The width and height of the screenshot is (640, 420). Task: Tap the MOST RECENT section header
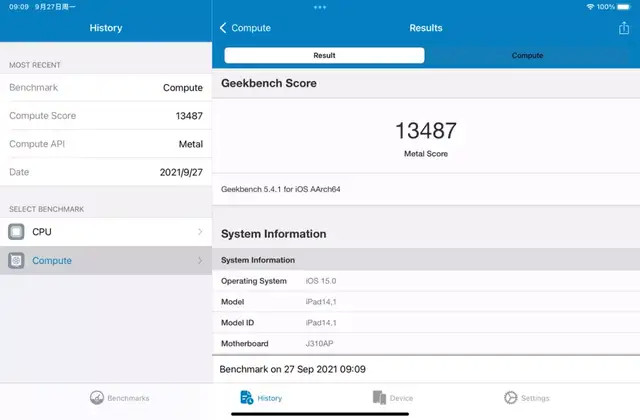pyautogui.click(x=35, y=65)
